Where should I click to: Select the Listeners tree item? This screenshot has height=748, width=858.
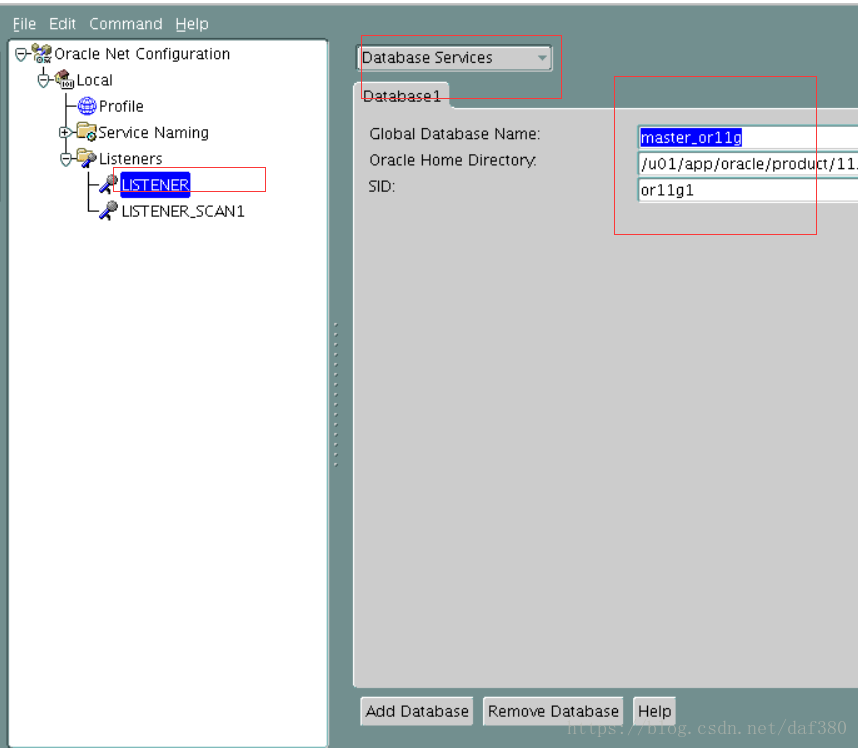click(131, 159)
